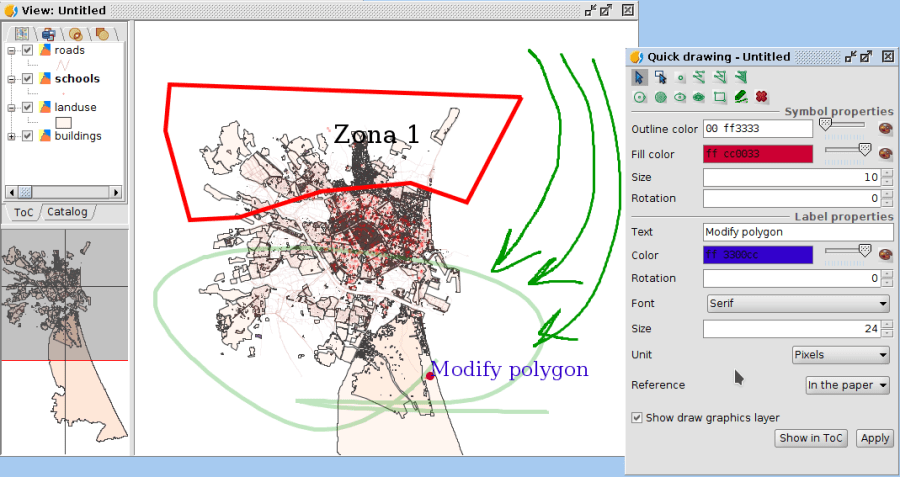This screenshot has width=900, height=477.
Task: Open the outline color palette picker
Action: coord(885,129)
